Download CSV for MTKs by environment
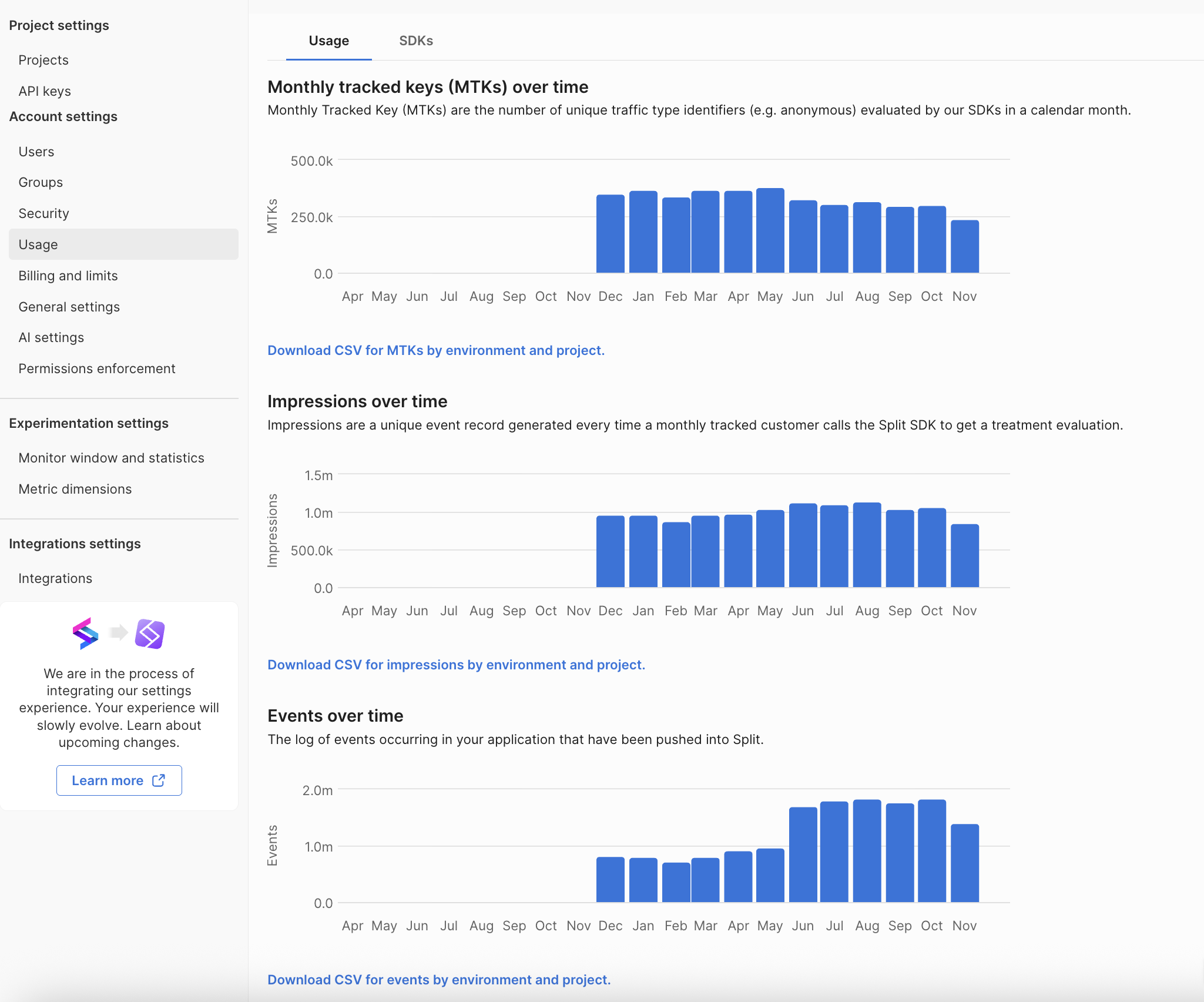The image size is (1204, 1002). 435,350
